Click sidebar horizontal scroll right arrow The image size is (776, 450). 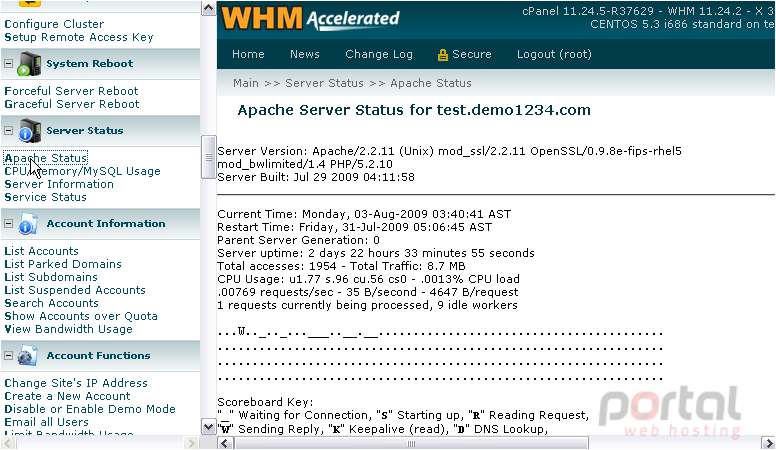[191, 443]
